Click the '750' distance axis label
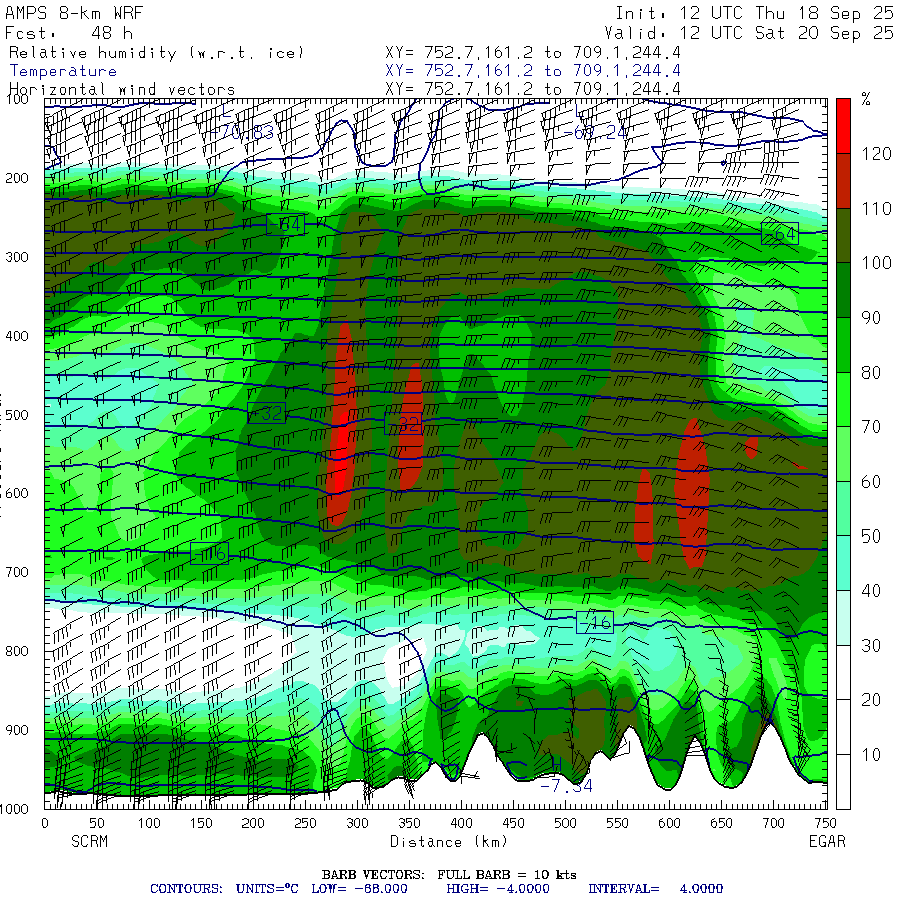Image resolution: width=900 pixels, height=900 pixels. tap(825, 823)
